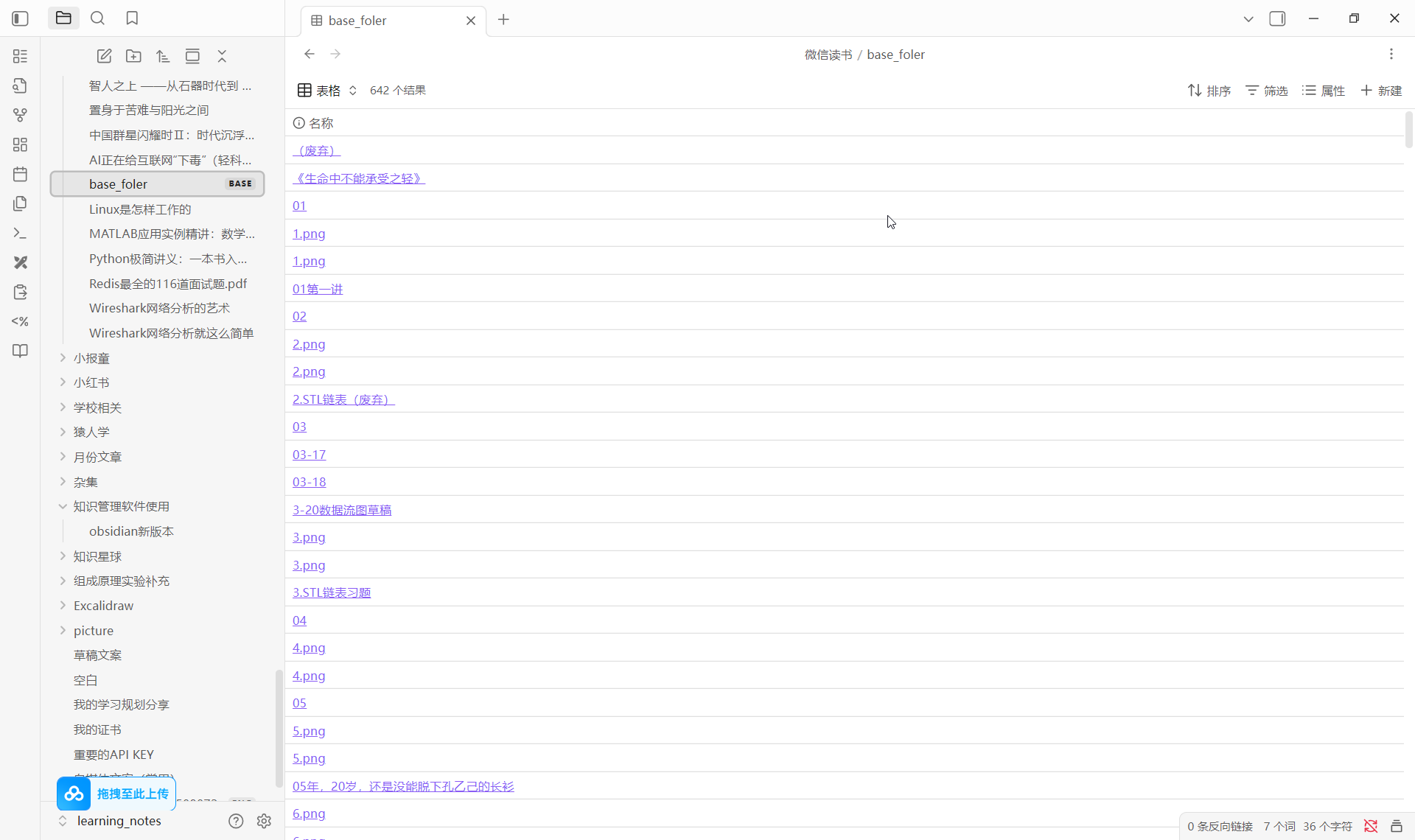The height and width of the screenshot is (840, 1415).
Task: Toggle the right sidebar panel
Action: pyautogui.click(x=1277, y=19)
